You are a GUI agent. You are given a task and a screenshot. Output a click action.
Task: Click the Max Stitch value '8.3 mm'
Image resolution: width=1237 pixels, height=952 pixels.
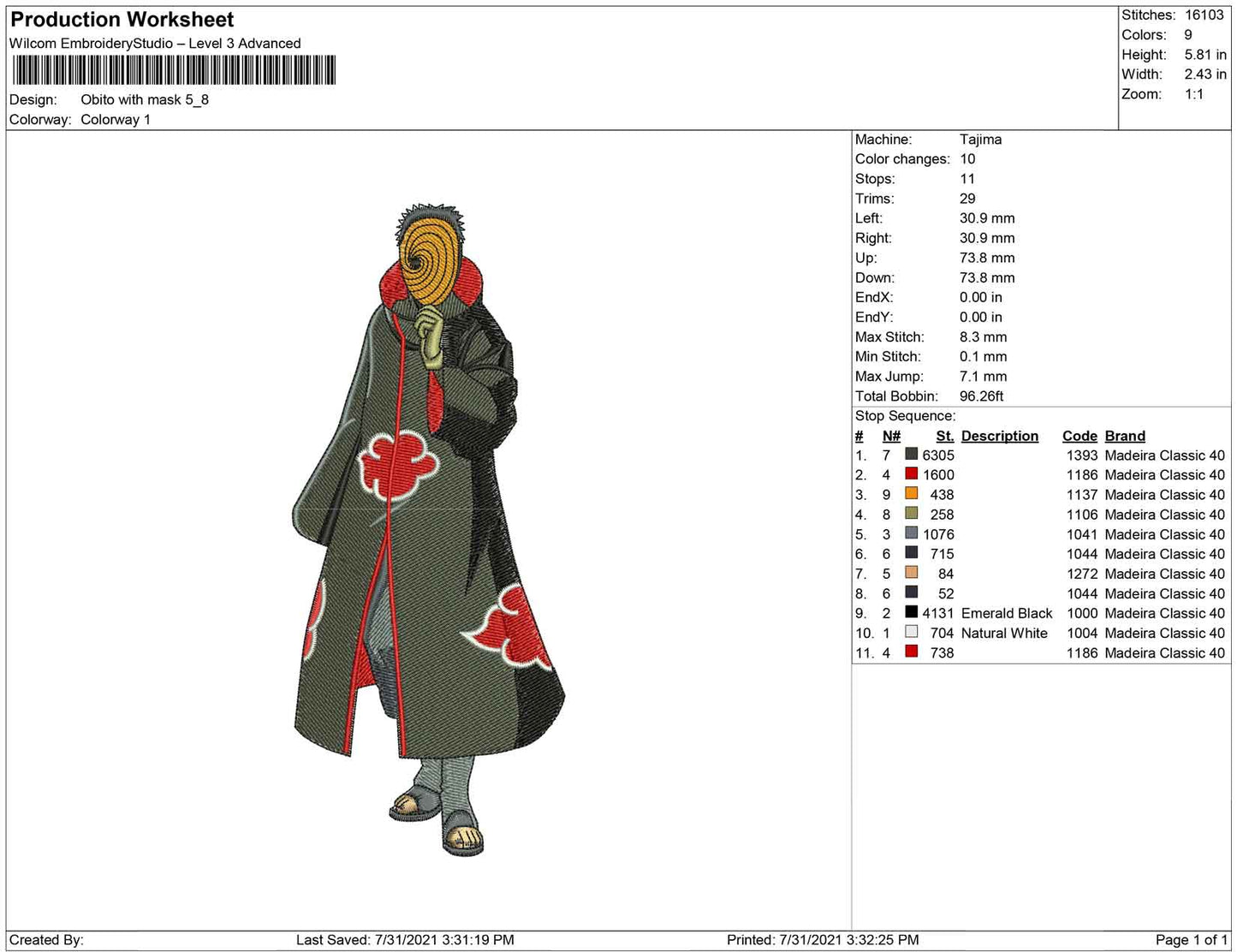(983, 337)
